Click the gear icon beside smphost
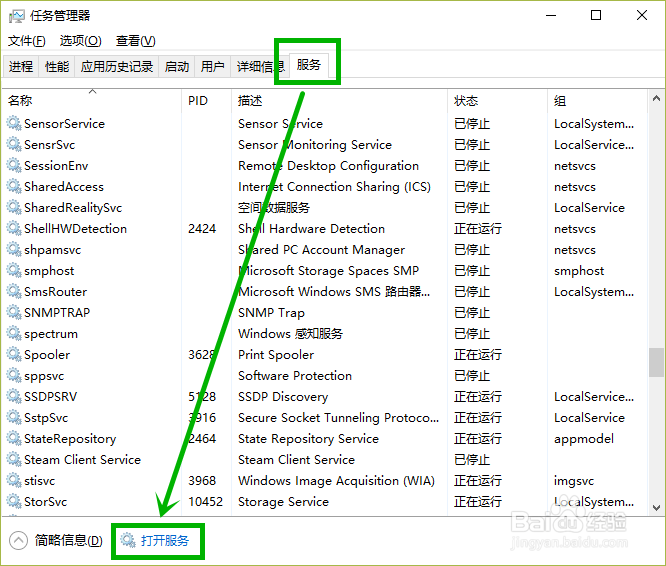The width and height of the screenshot is (666, 566). tap(14, 271)
